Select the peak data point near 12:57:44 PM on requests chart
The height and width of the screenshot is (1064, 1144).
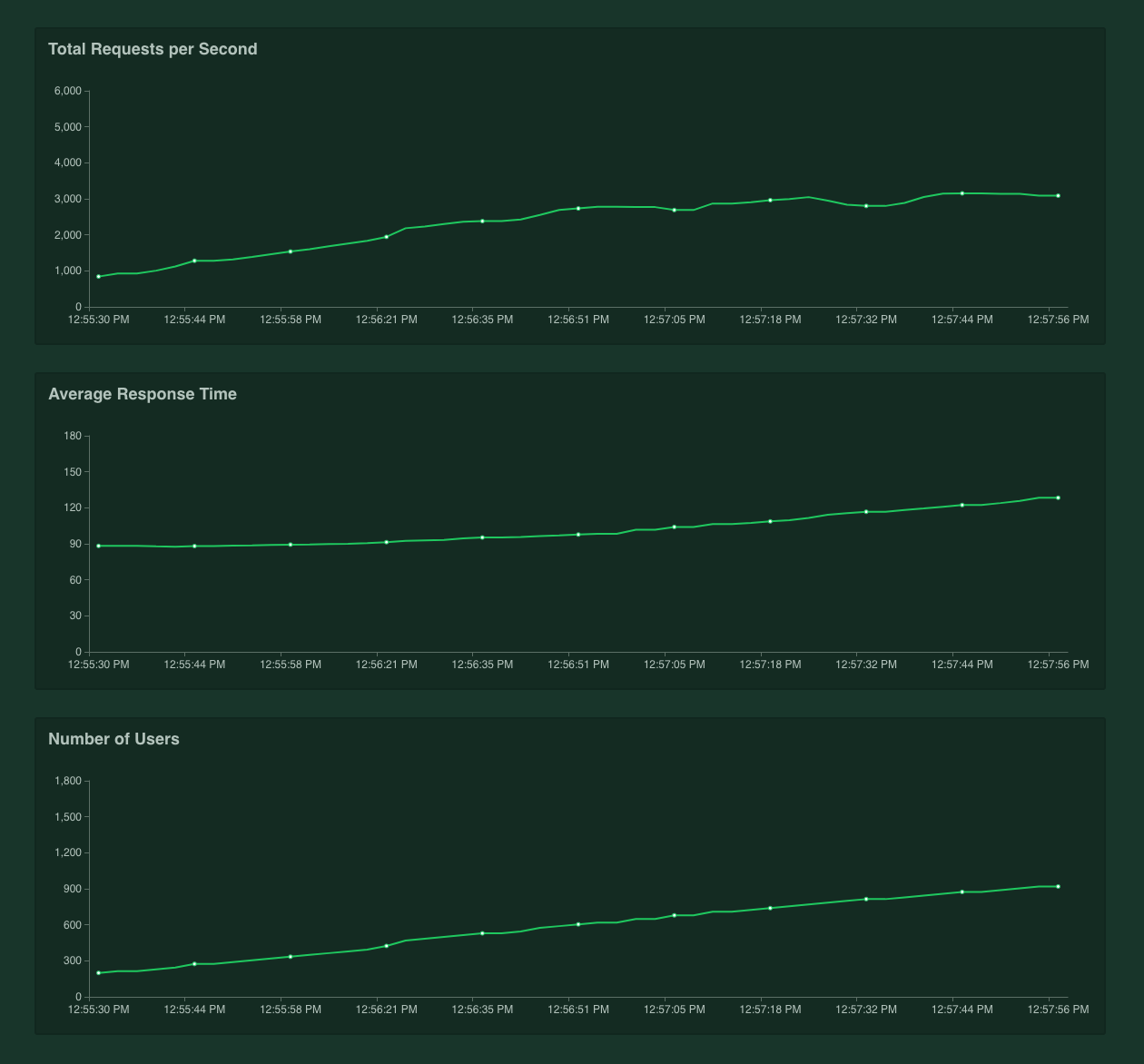(x=962, y=192)
